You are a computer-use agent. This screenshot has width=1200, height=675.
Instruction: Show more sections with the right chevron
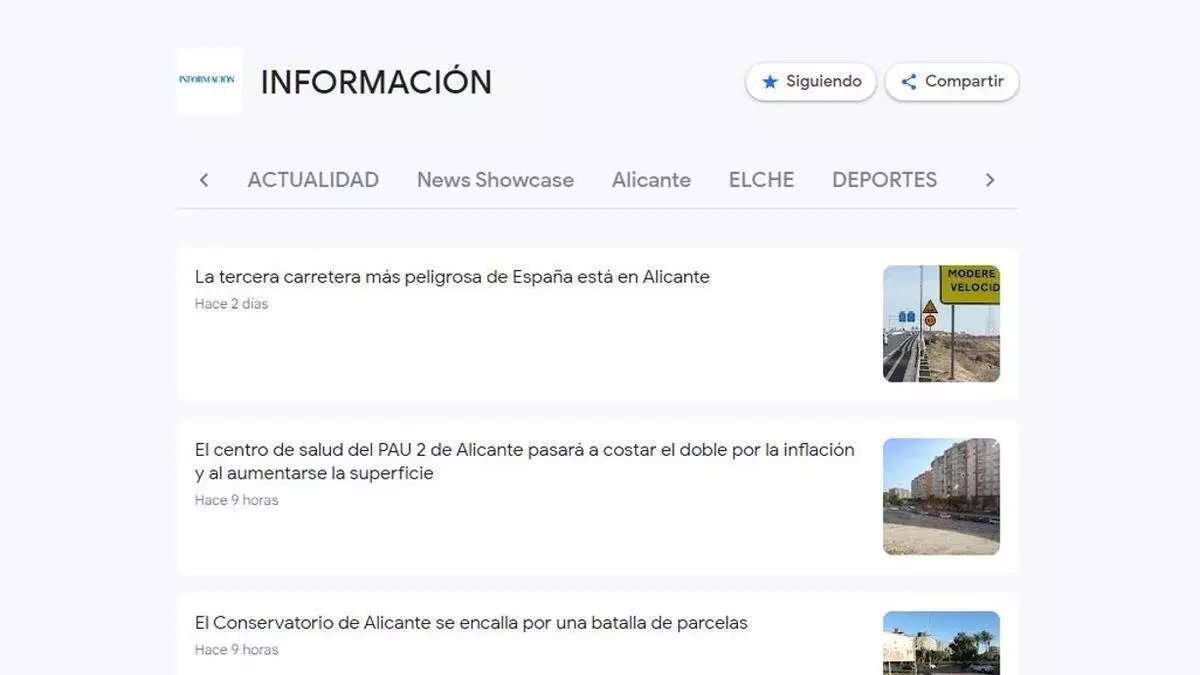(990, 180)
